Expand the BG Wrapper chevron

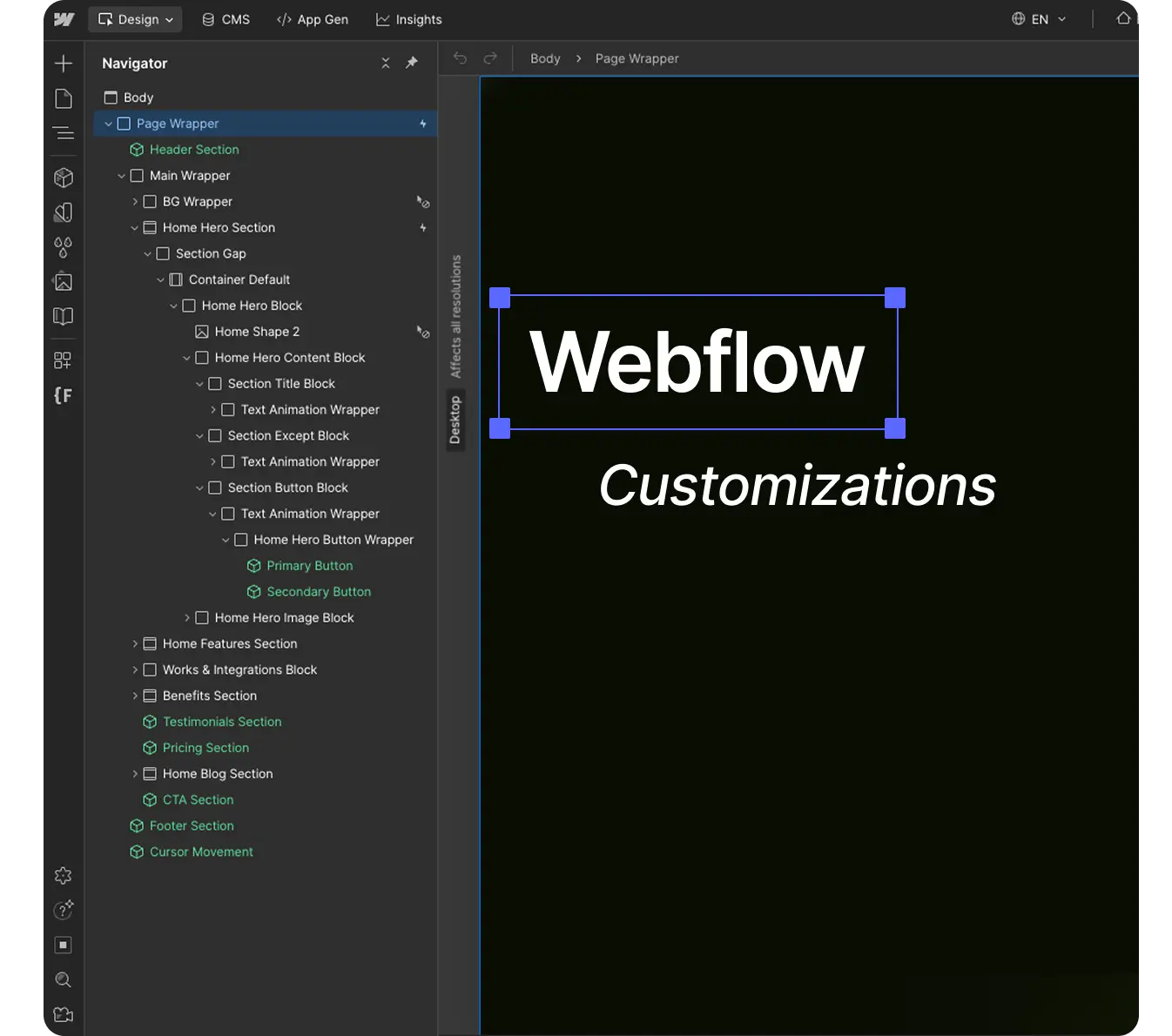coord(135,202)
